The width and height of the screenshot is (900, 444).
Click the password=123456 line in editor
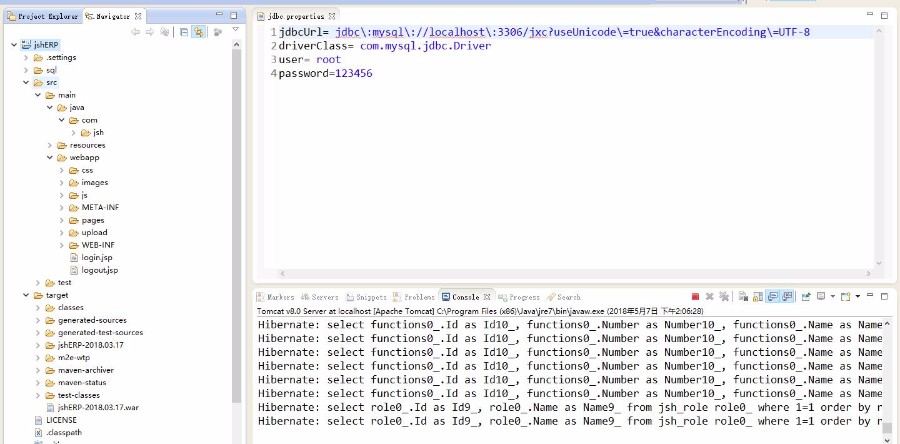[325, 73]
